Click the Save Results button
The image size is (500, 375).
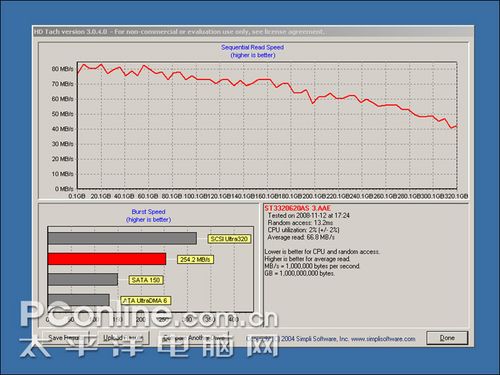pyautogui.click(x=64, y=338)
